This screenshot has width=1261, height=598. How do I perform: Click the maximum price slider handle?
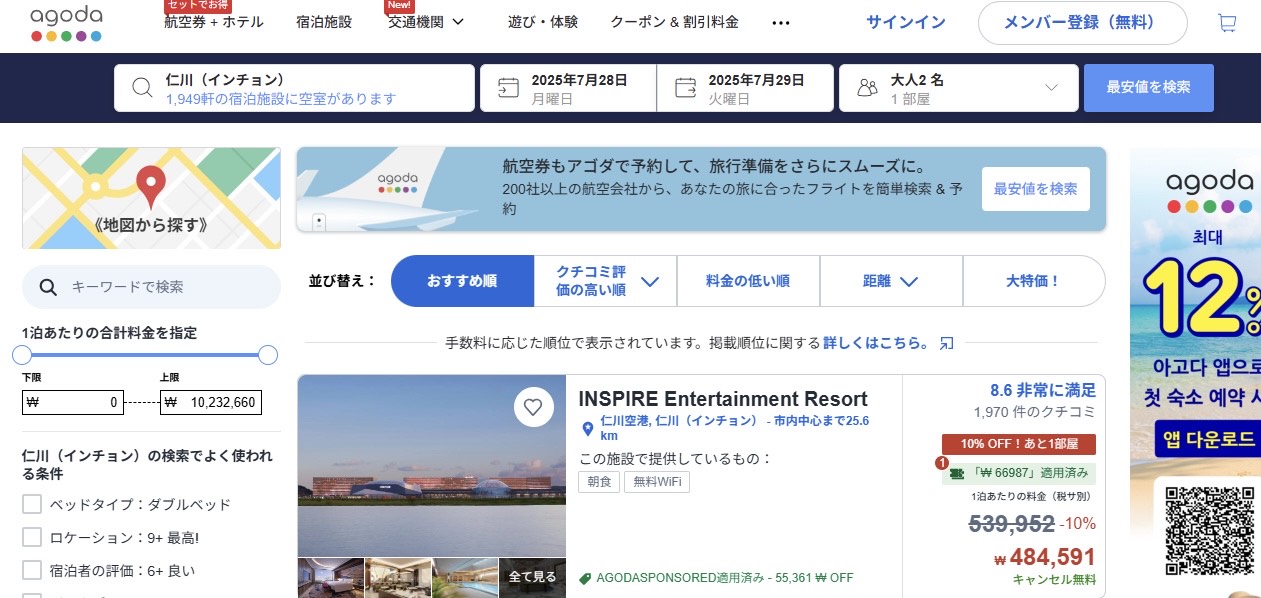pos(268,355)
